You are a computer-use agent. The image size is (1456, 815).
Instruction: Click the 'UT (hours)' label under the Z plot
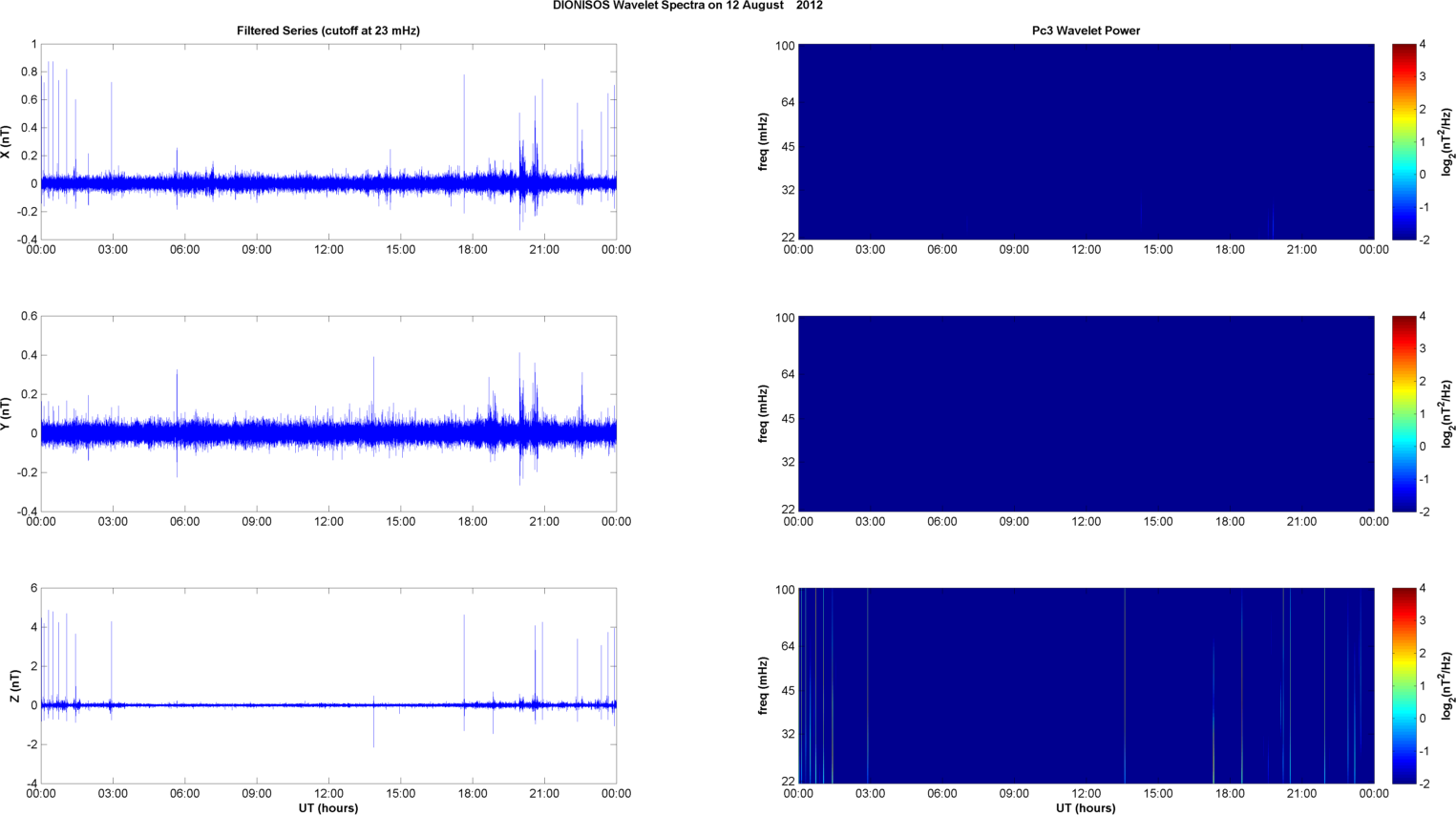(328, 808)
